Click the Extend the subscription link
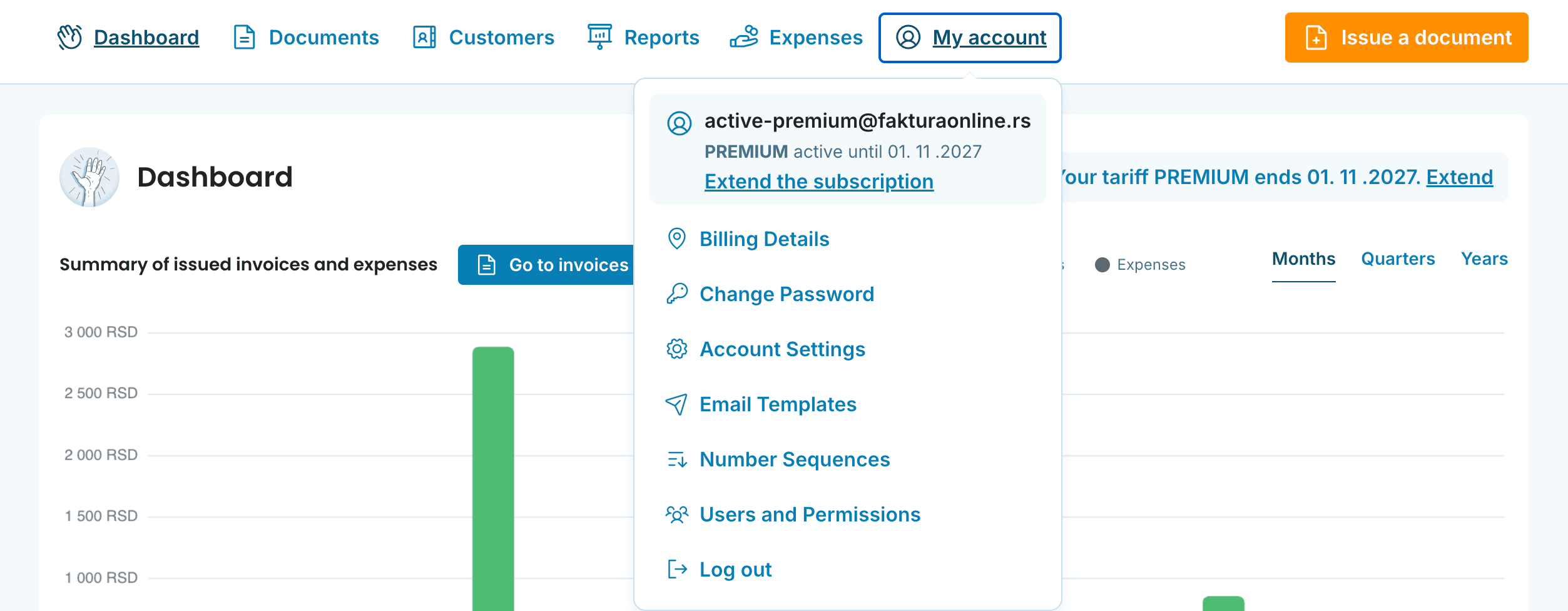The image size is (1568, 611). tap(818, 182)
